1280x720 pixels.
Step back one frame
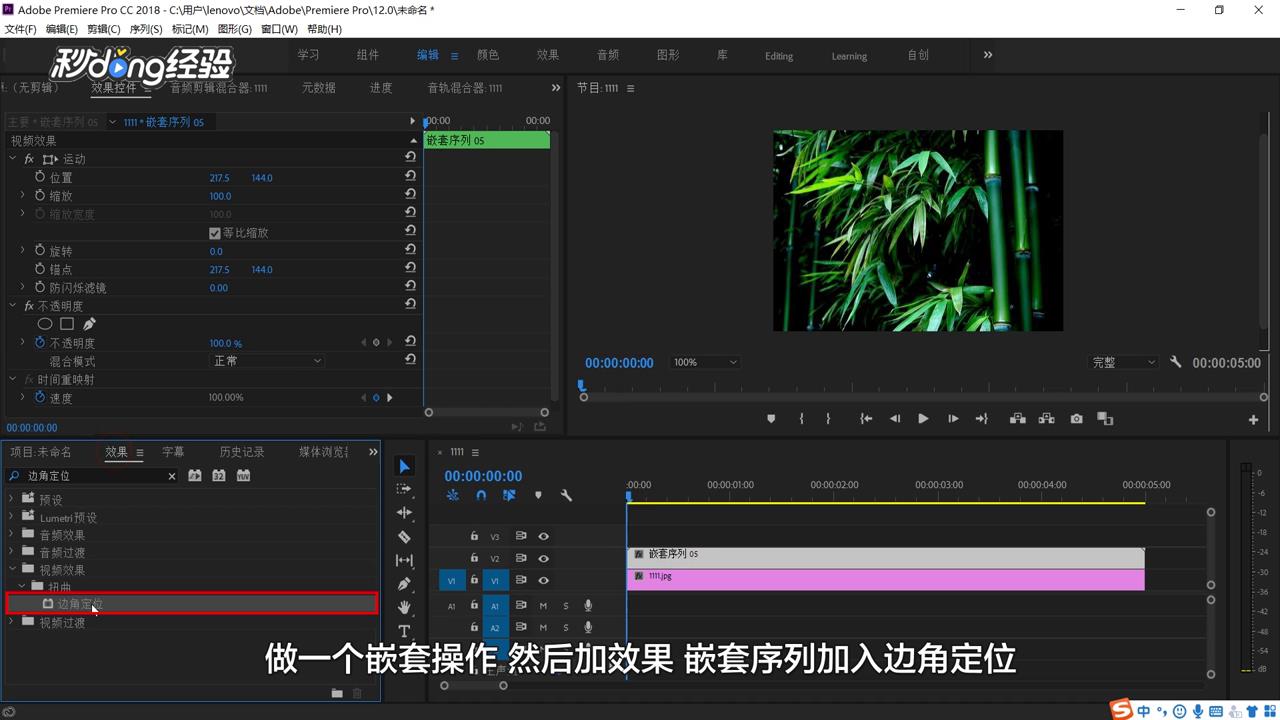pos(895,419)
